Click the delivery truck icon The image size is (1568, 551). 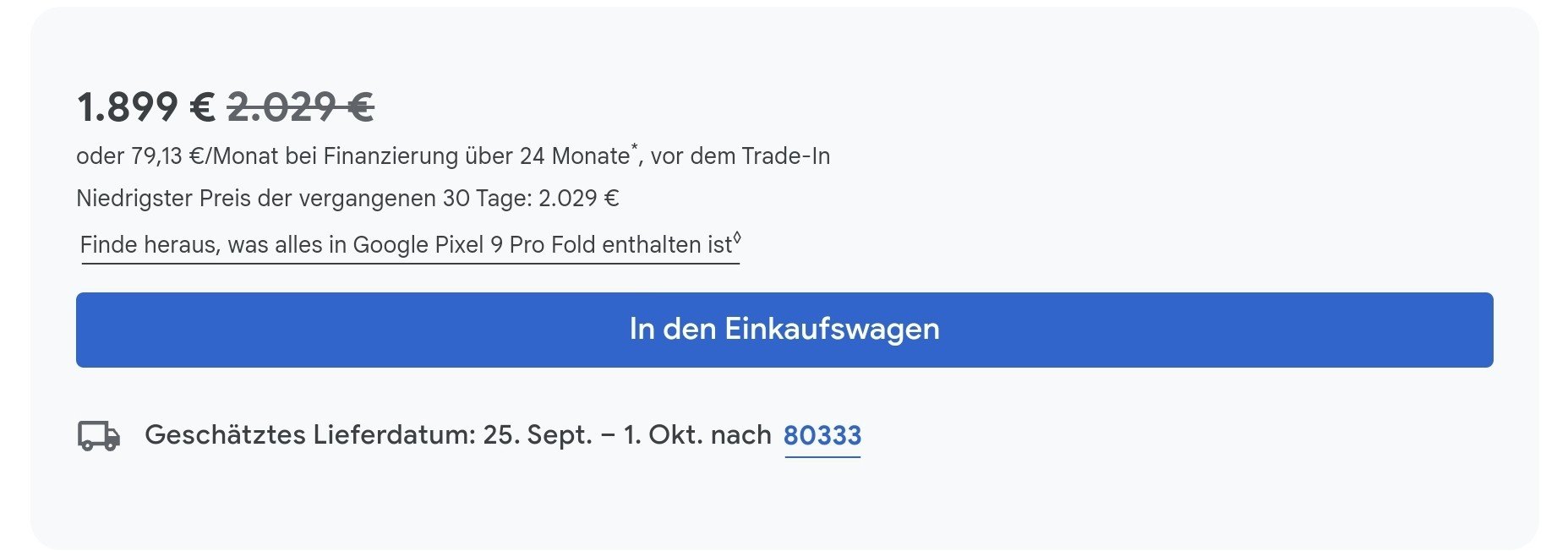[x=99, y=436]
